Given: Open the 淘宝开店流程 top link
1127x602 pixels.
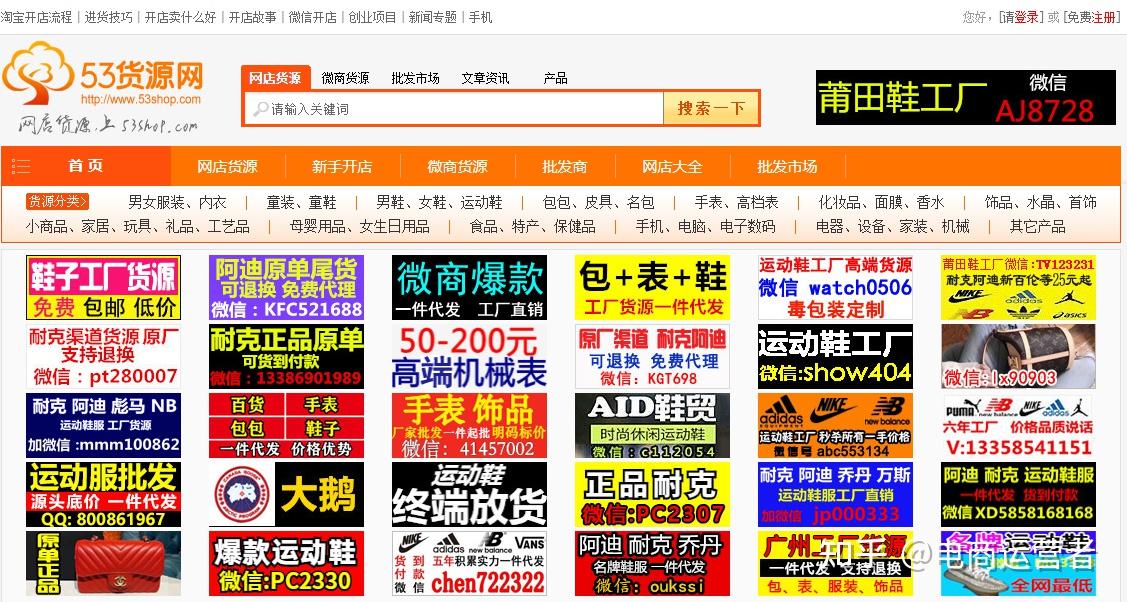Looking at the screenshot, I should point(36,17).
